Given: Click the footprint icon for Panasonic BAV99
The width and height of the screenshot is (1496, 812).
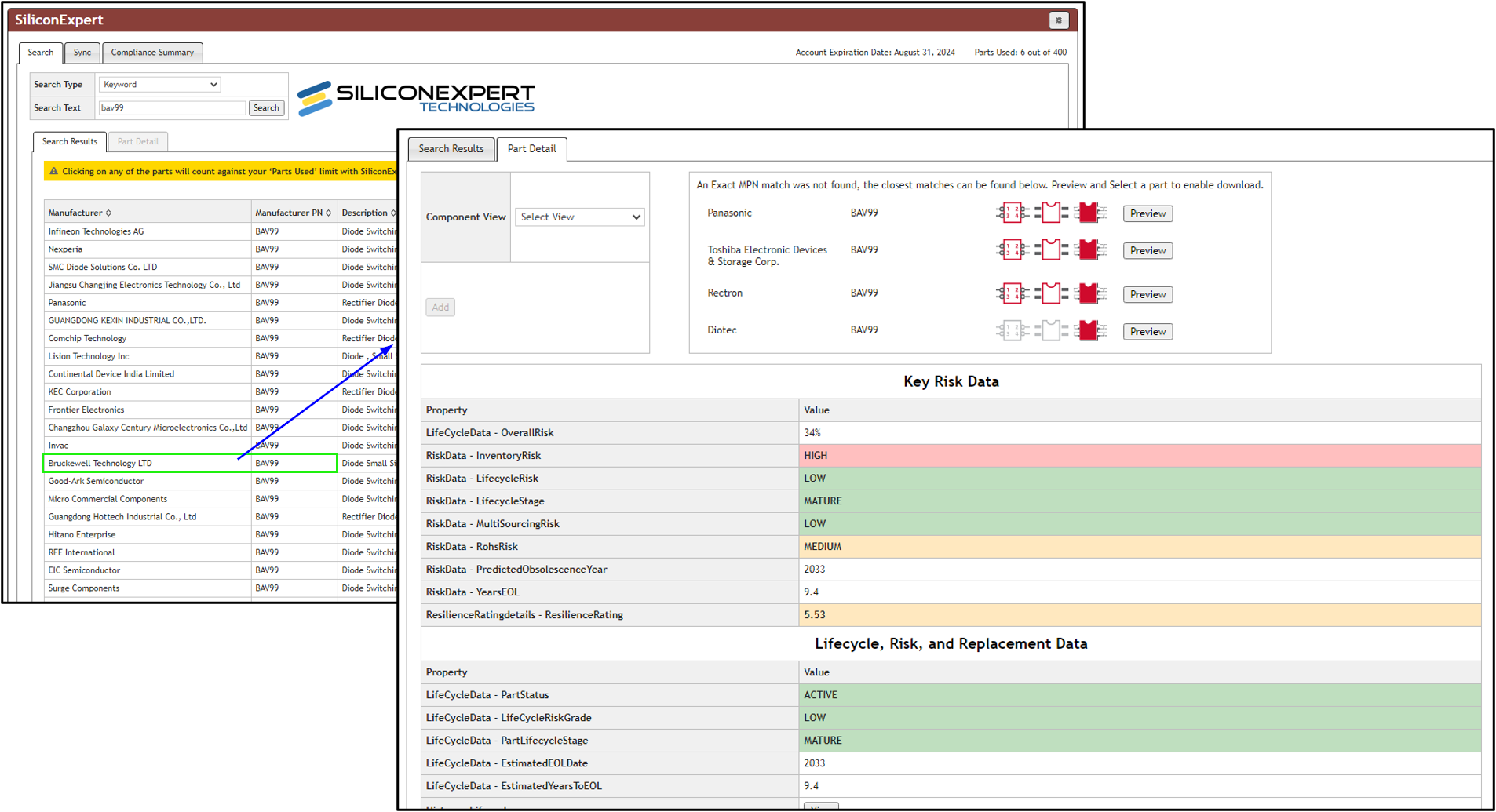Looking at the screenshot, I should (1052, 213).
